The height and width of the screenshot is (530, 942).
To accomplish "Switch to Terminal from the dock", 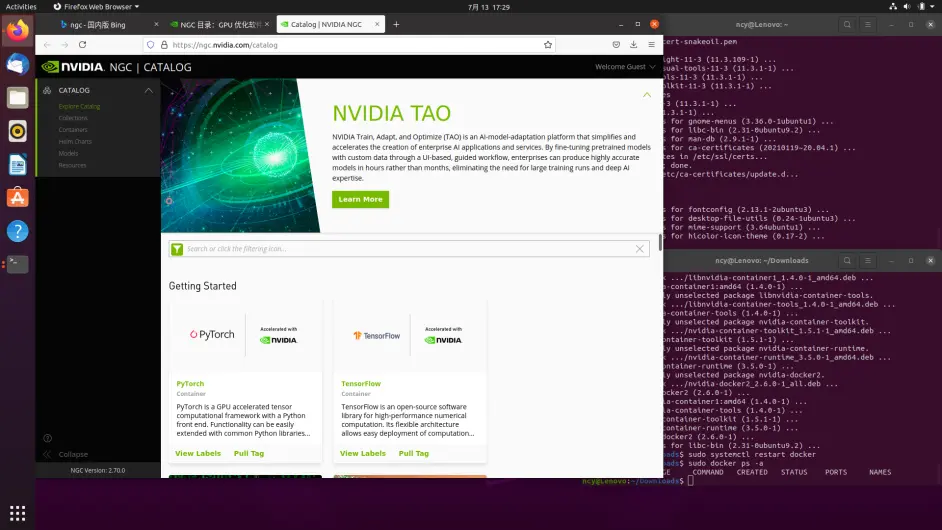I will click(x=17, y=264).
